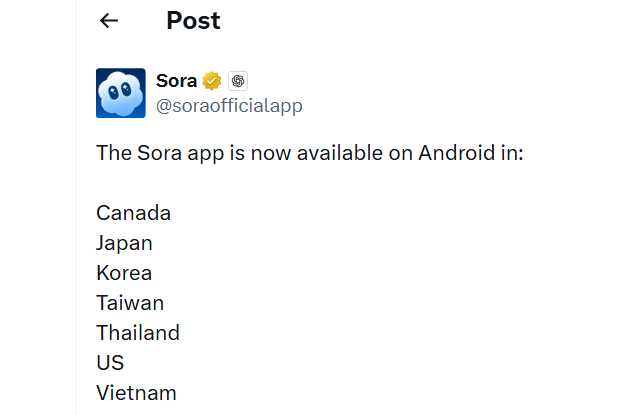Visit the @soraofficialapp handle
The height and width of the screenshot is (415, 637).
(x=229, y=105)
